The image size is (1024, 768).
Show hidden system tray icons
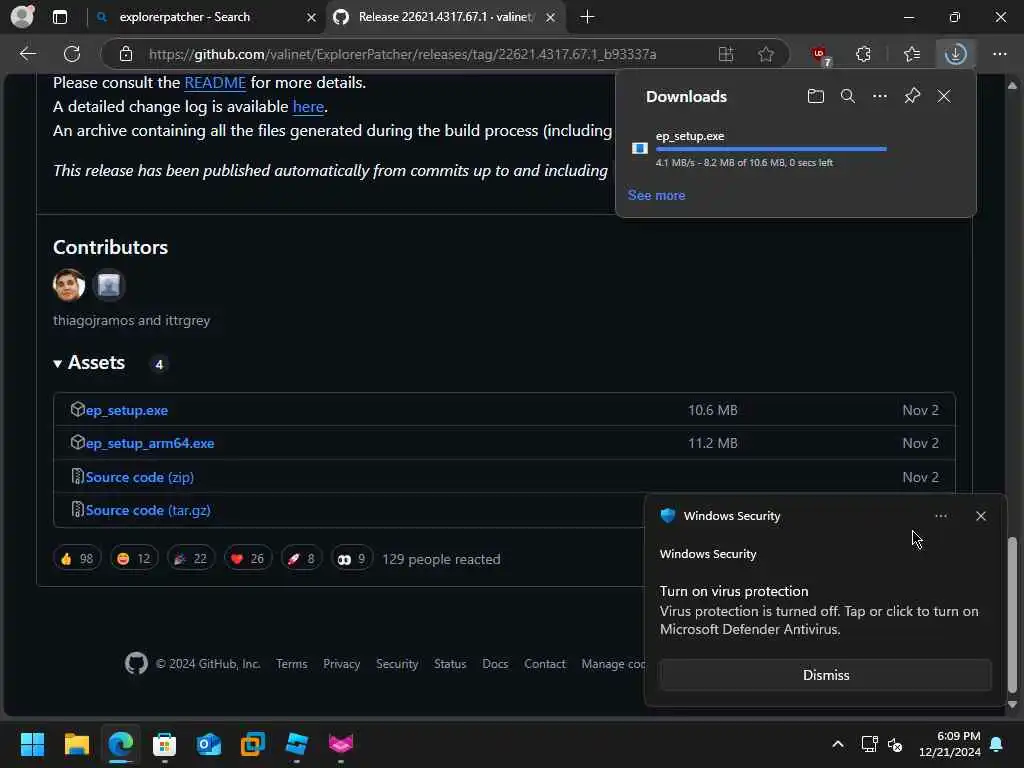(x=837, y=744)
